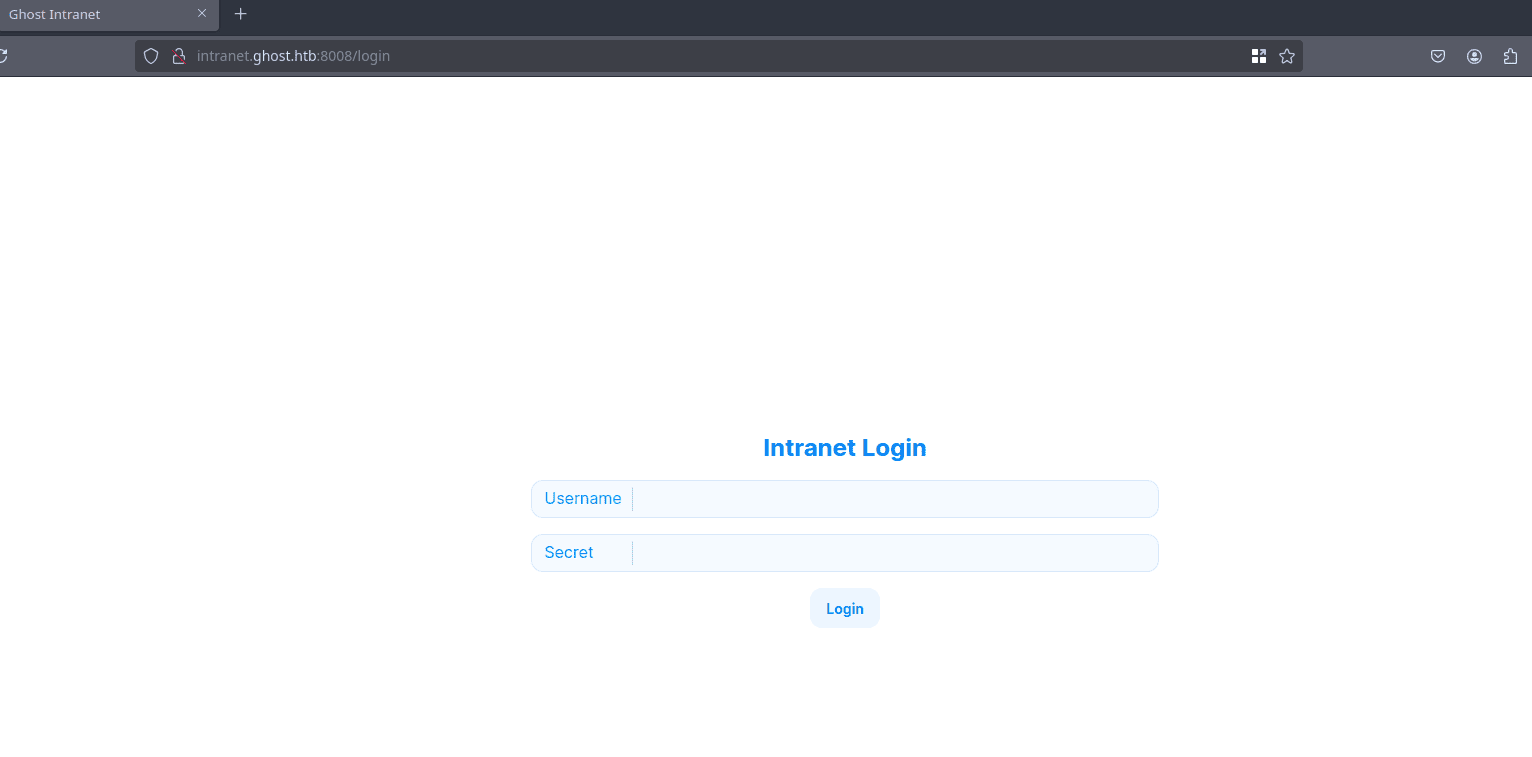
Task: Click the divider in the Username field
Action: tap(631, 498)
